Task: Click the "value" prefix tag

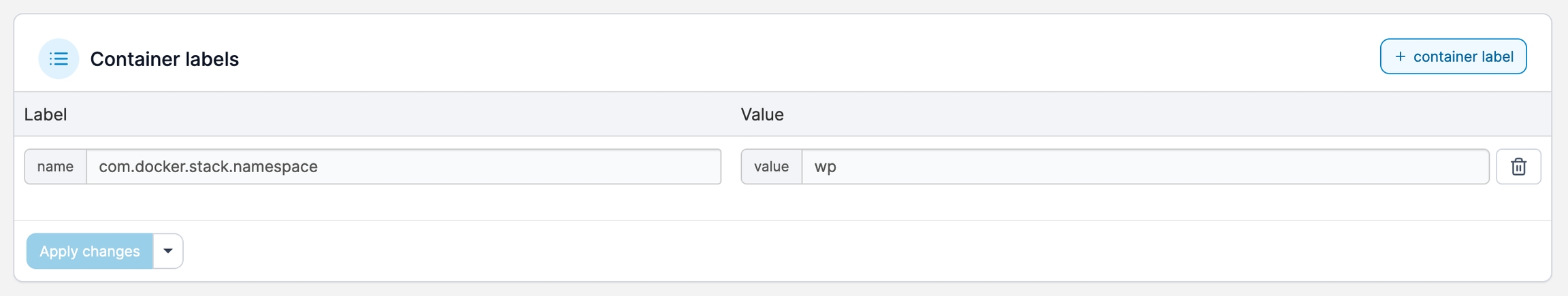Action: (771, 167)
